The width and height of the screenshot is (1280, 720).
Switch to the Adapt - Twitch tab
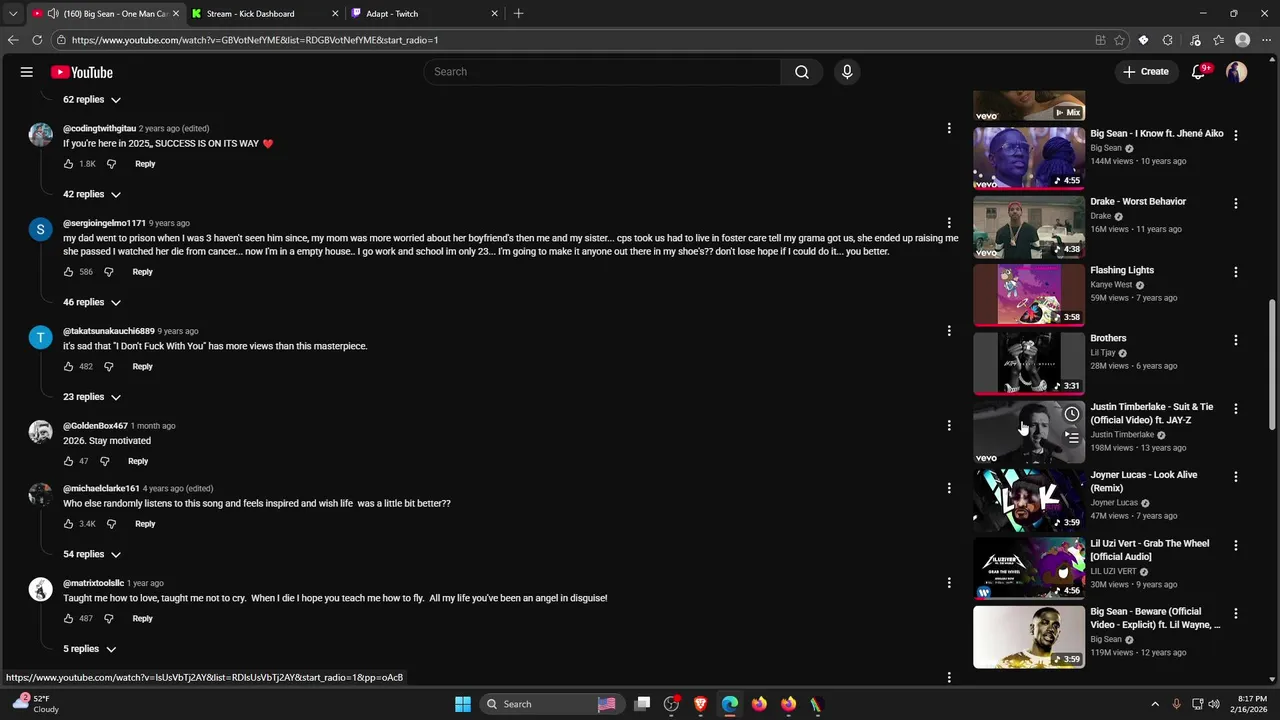(x=425, y=14)
